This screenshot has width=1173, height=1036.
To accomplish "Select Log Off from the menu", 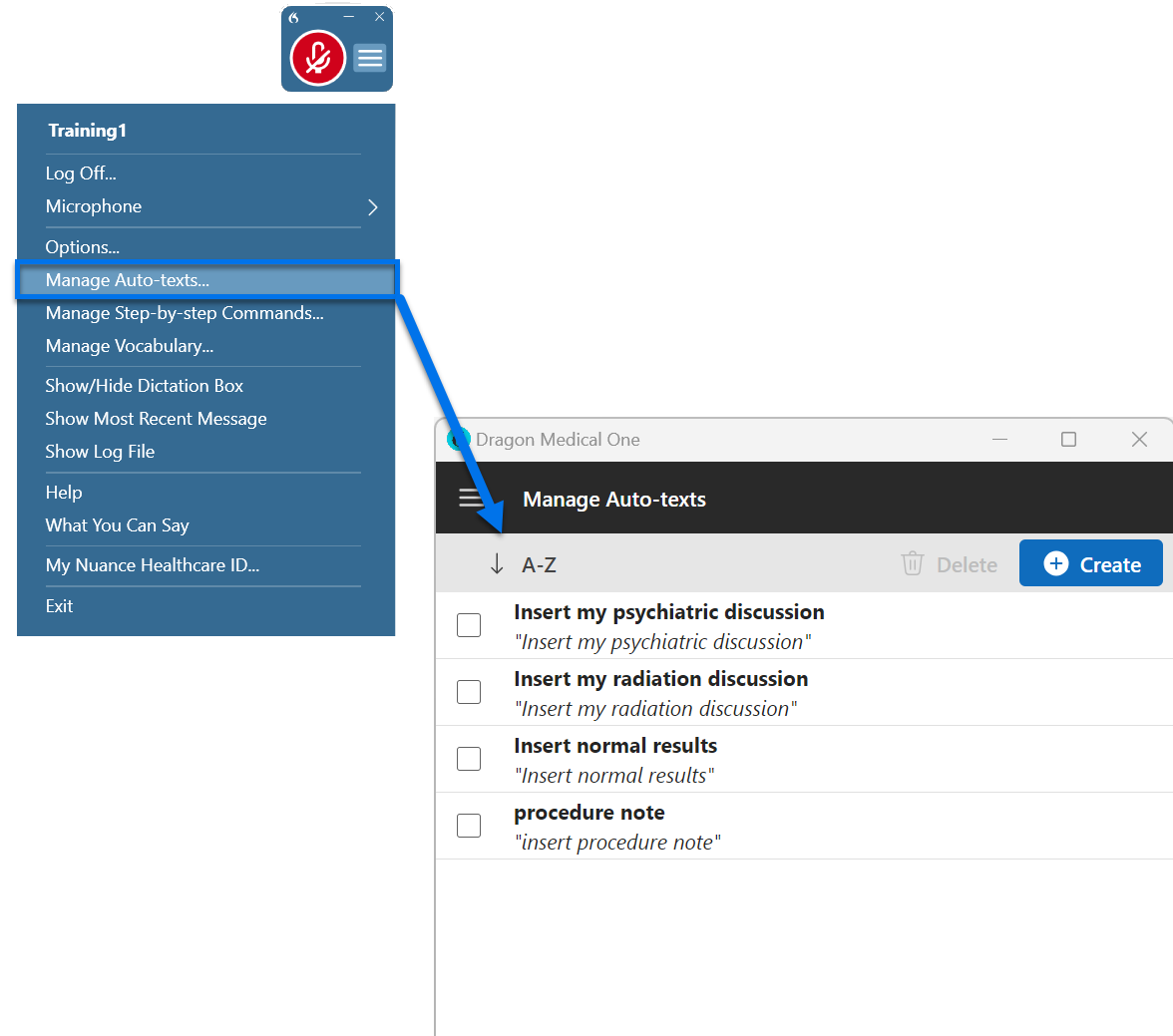I will [x=81, y=173].
